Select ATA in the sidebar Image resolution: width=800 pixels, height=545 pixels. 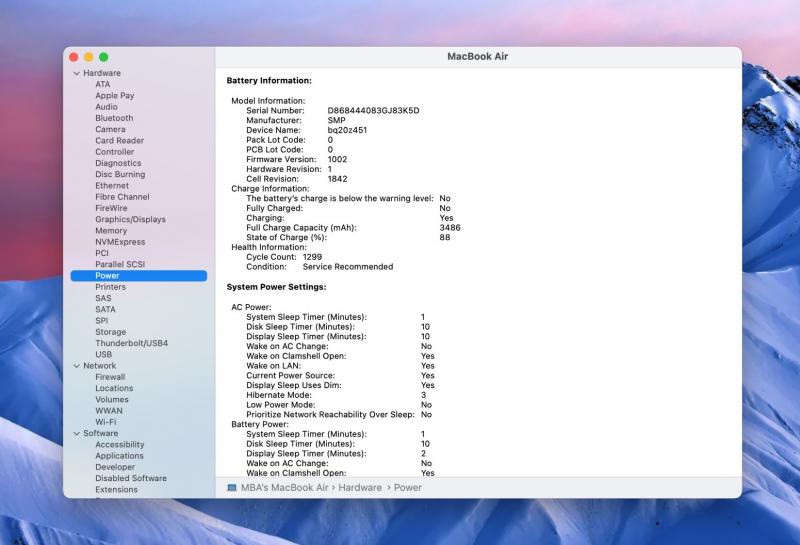pos(103,84)
